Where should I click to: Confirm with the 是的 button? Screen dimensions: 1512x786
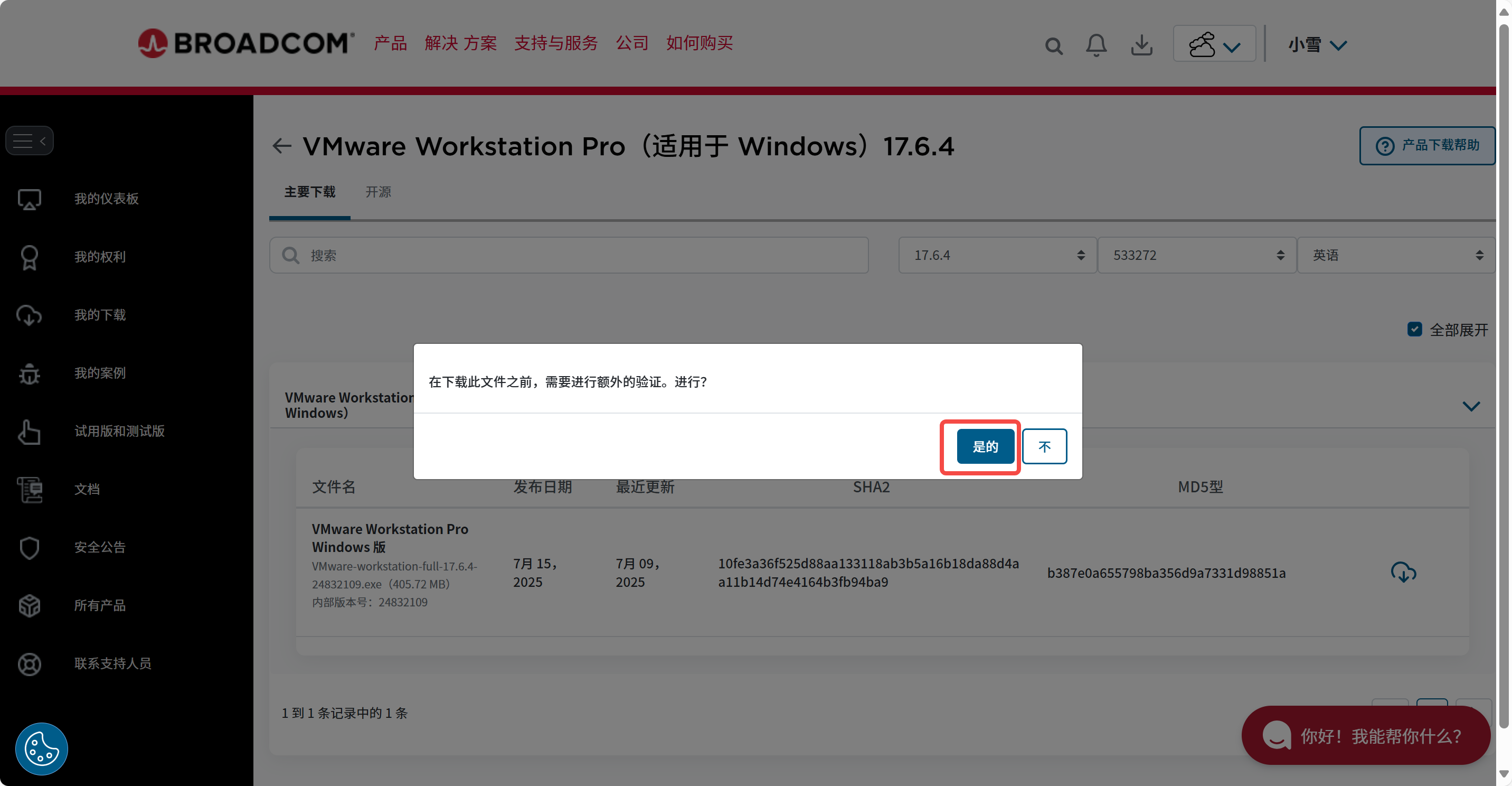[985, 446]
